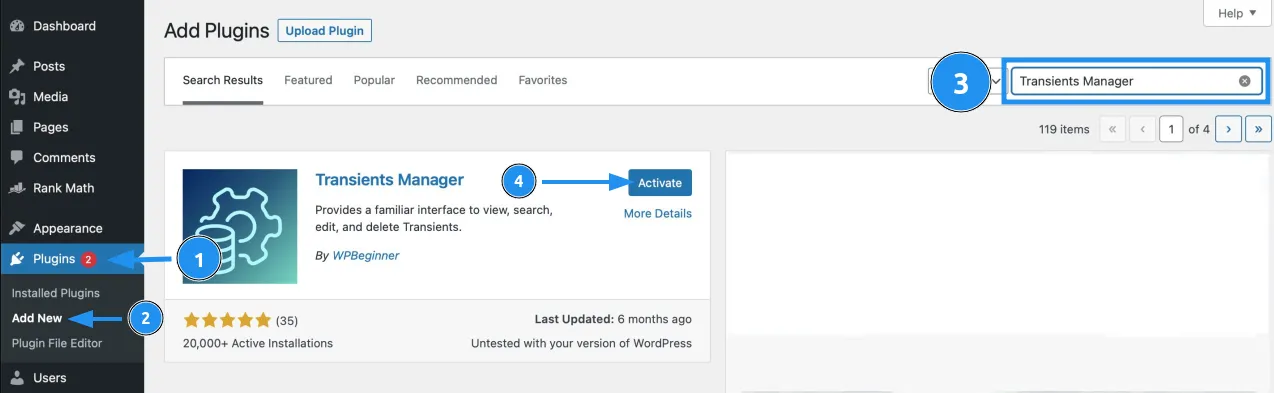The width and height of the screenshot is (1274, 393).
Task: Go to the next results page
Action: coord(1228,129)
